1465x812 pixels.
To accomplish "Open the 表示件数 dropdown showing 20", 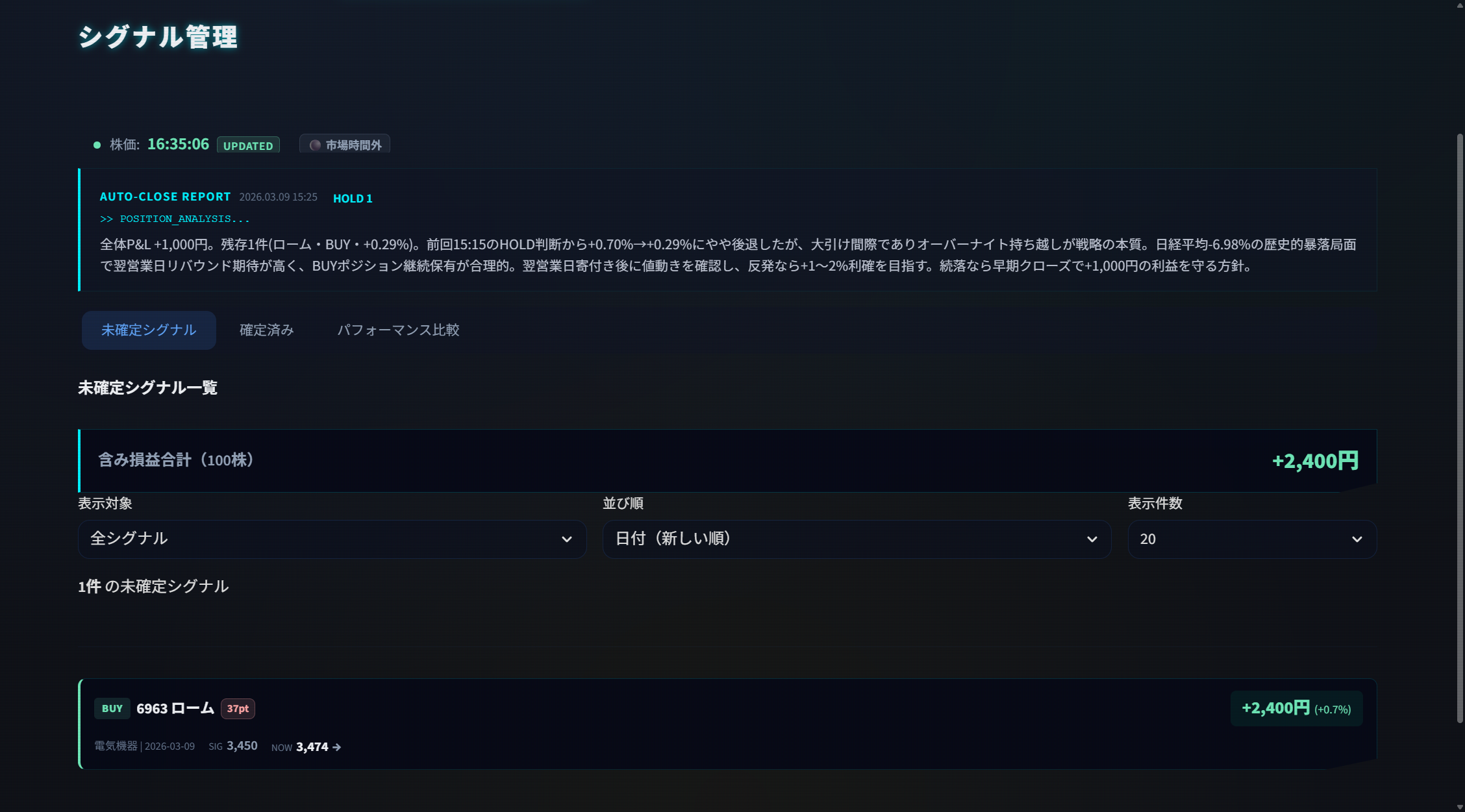I will click(1251, 539).
